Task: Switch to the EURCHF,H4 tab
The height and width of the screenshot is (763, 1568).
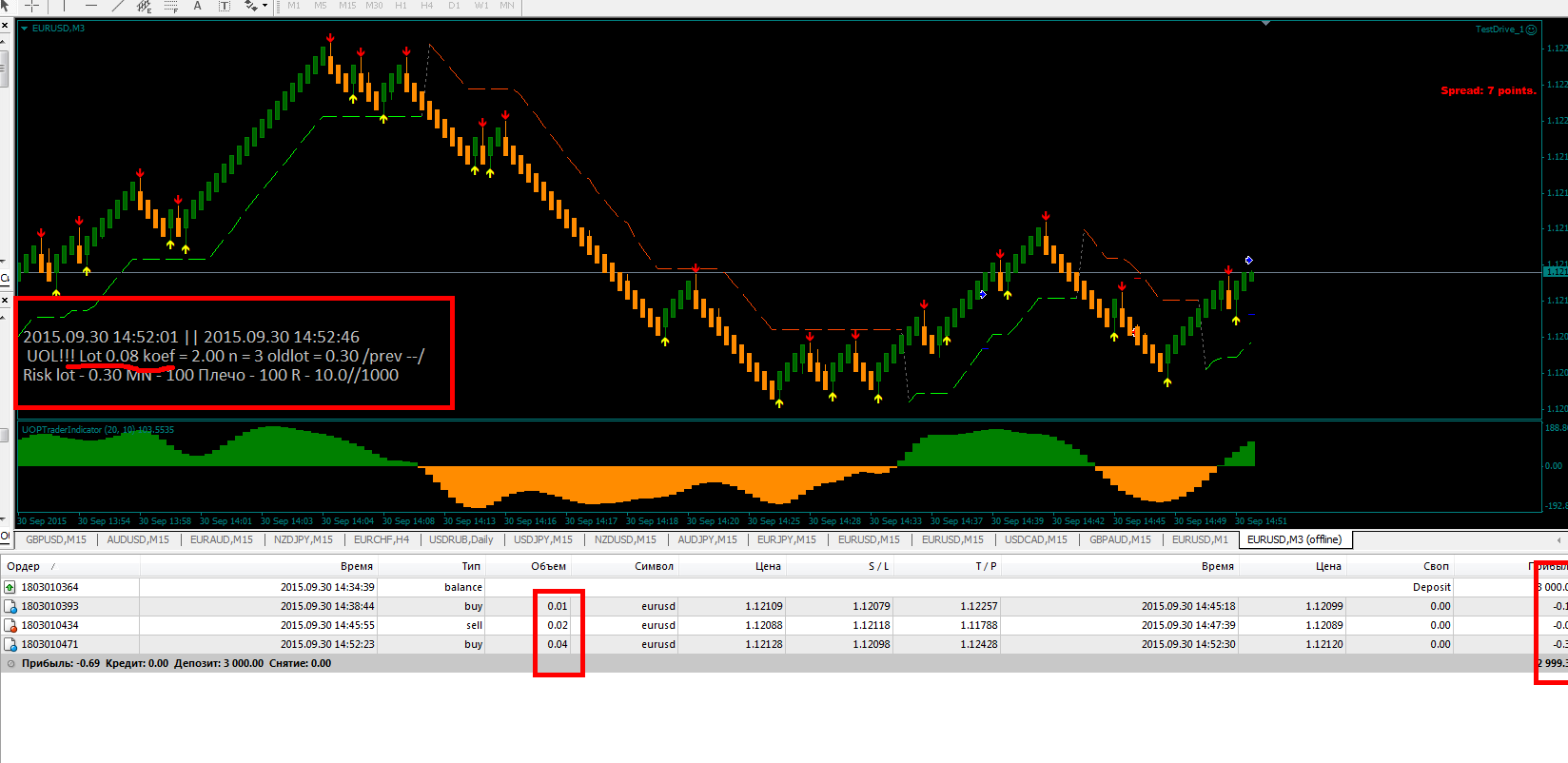Action: [382, 539]
